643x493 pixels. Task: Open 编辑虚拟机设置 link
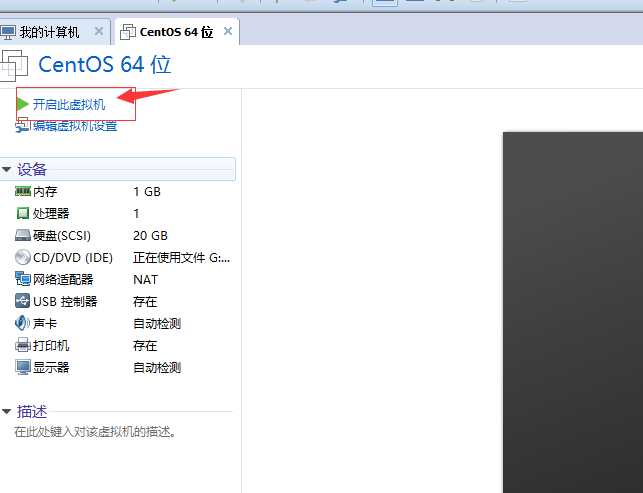click(x=75, y=126)
